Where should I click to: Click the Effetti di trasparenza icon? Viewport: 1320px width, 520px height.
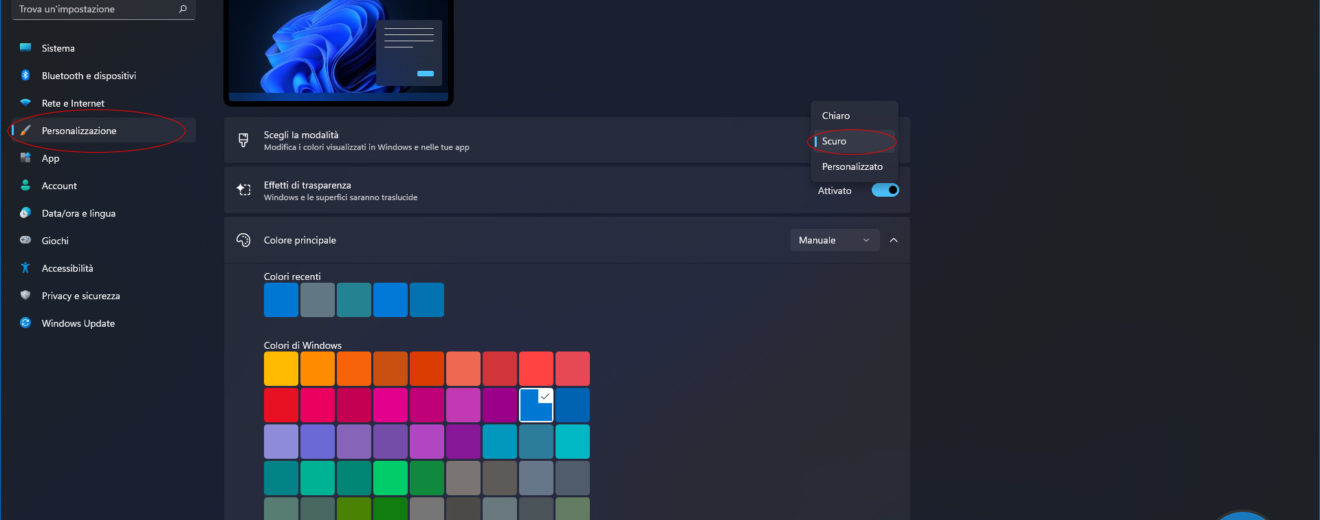pyautogui.click(x=243, y=190)
